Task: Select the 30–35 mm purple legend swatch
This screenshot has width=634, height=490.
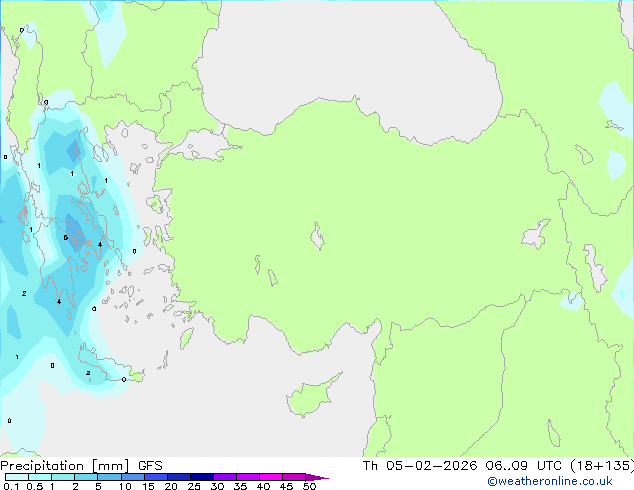Action: coord(225,477)
